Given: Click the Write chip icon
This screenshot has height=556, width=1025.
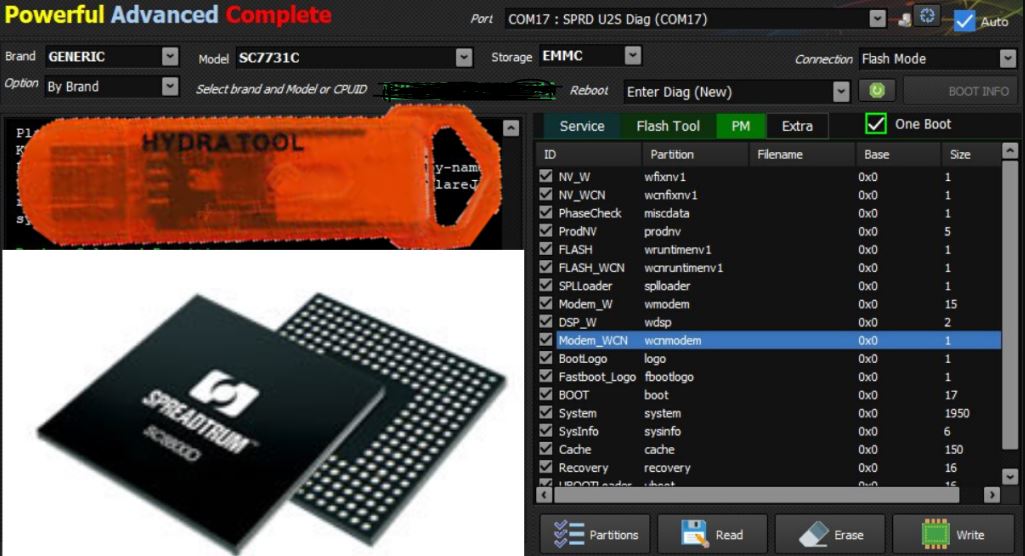Looking at the screenshot, I should coord(935,534).
